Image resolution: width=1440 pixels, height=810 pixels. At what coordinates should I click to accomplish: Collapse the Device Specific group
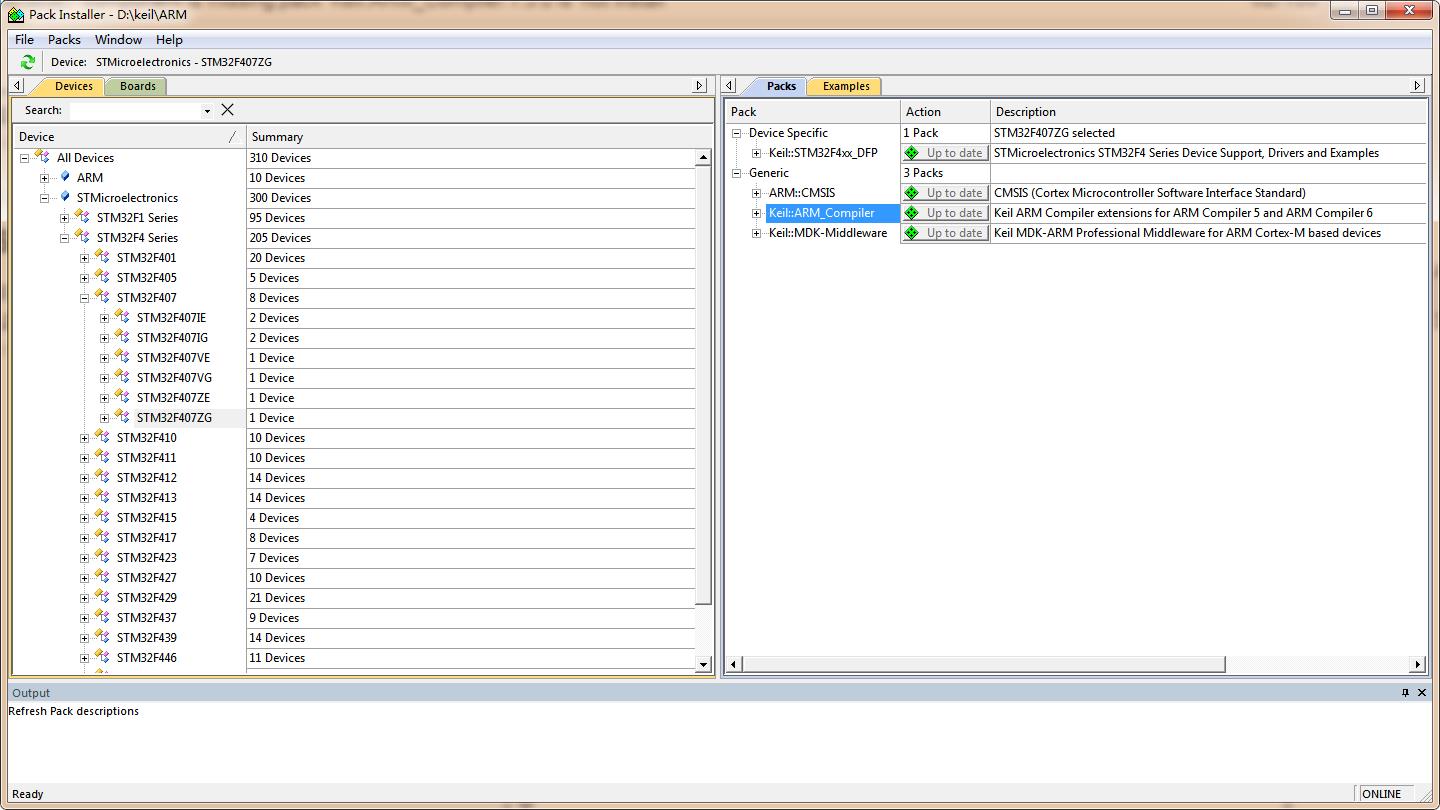click(x=736, y=133)
